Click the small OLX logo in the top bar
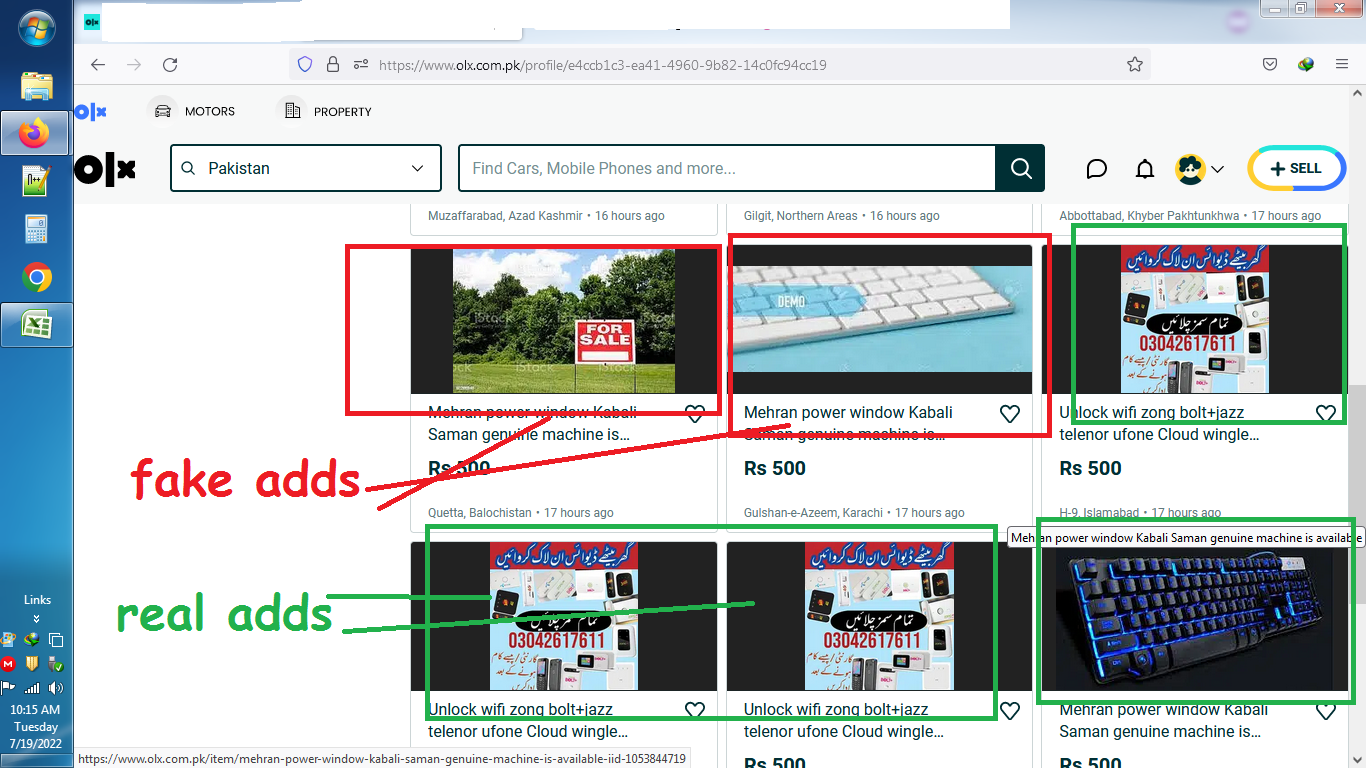Viewport: 1366px width, 768px height. click(x=91, y=112)
